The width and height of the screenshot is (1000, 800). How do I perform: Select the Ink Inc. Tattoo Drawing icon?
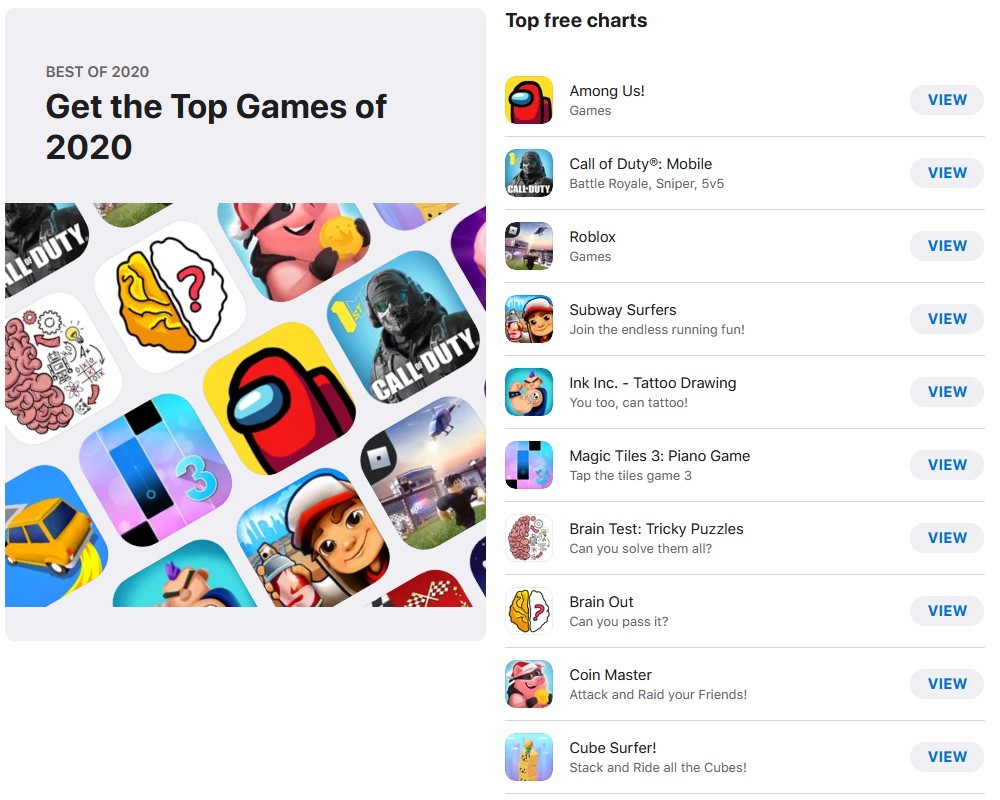click(529, 392)
